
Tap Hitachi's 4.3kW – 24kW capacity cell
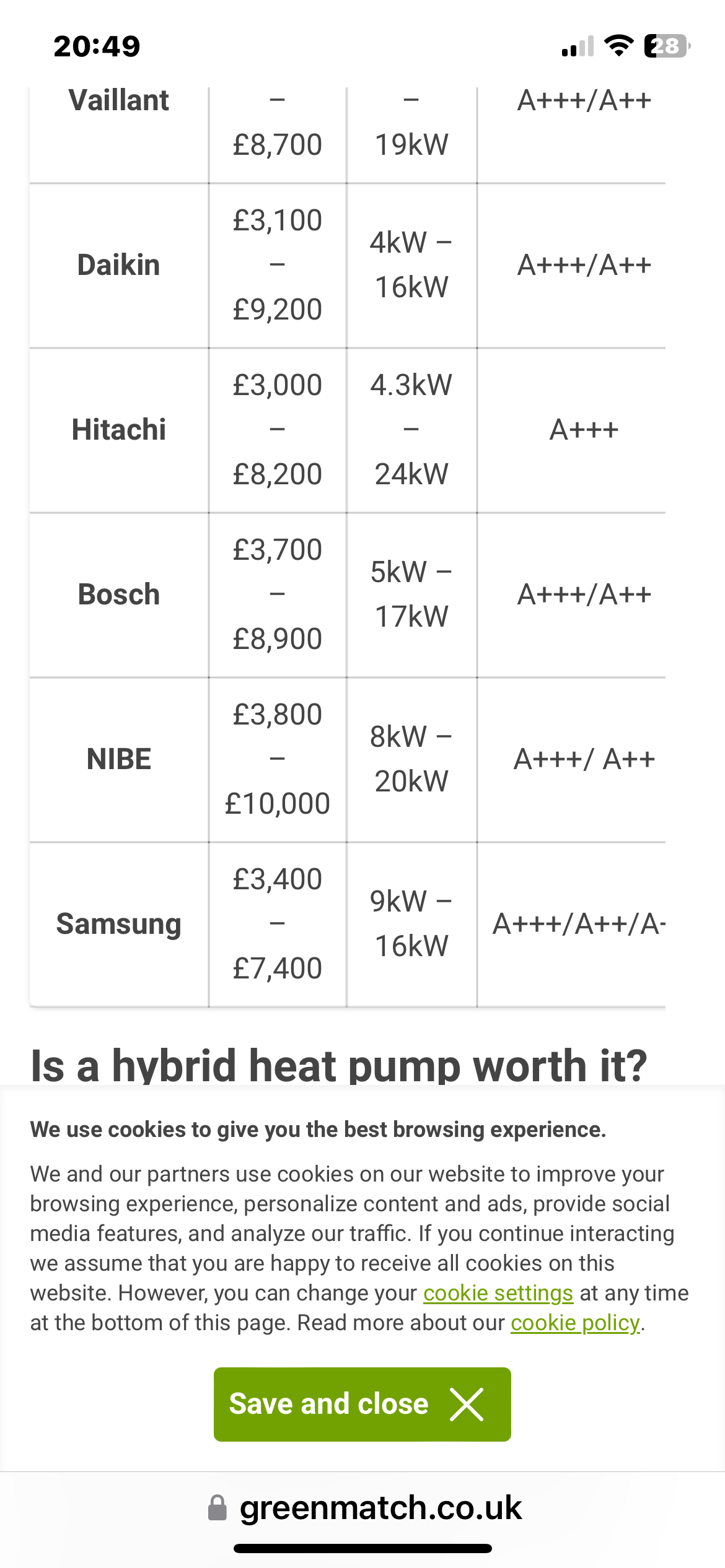click(x=411, y=430)
